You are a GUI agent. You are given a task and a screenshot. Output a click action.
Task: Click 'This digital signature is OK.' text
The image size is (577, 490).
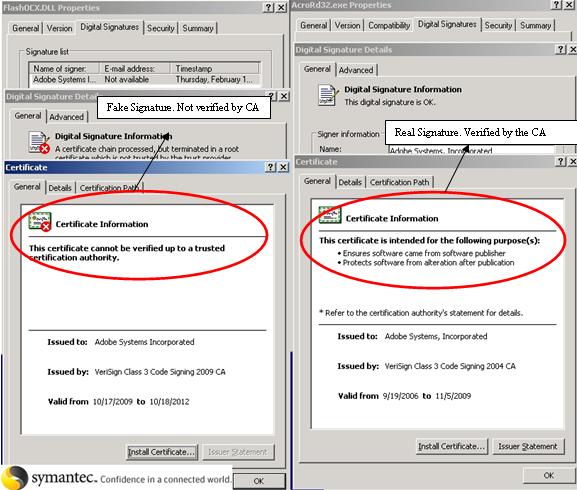point(390,102)
